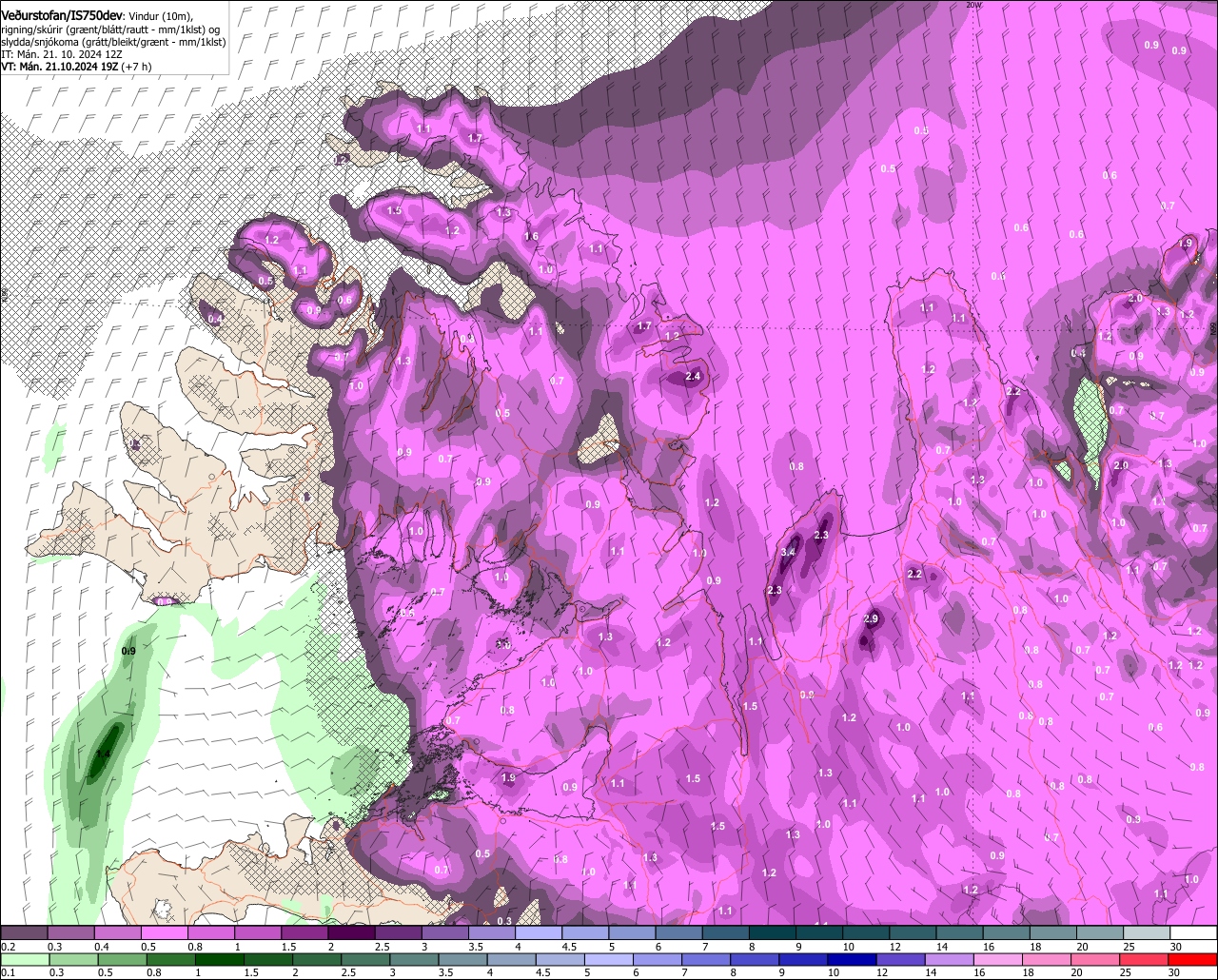Click the 20W longitude label at map top
Viewport: 1218px width, 980px height.
point(972,5)
